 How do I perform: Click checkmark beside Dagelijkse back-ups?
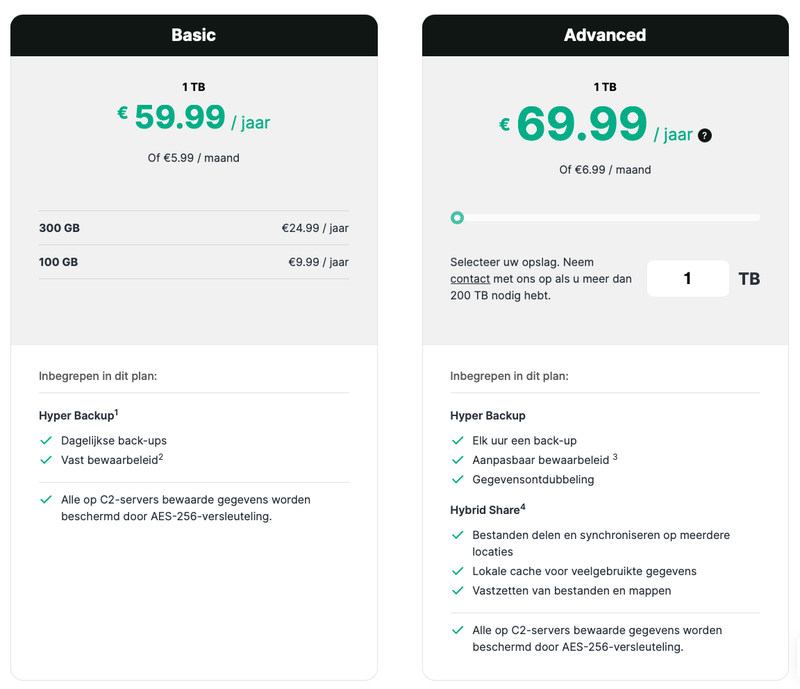pos(46,440)
